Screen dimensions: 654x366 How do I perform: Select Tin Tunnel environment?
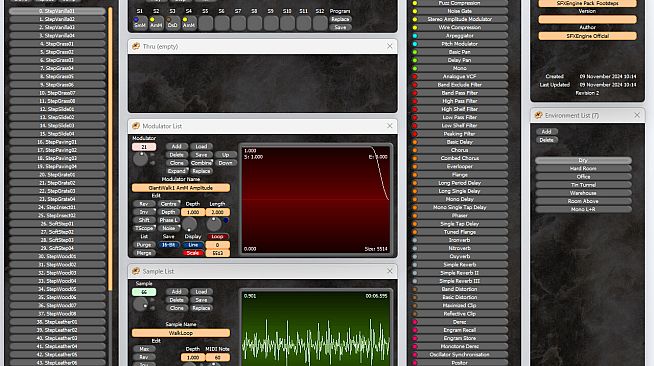click(583, 185)
